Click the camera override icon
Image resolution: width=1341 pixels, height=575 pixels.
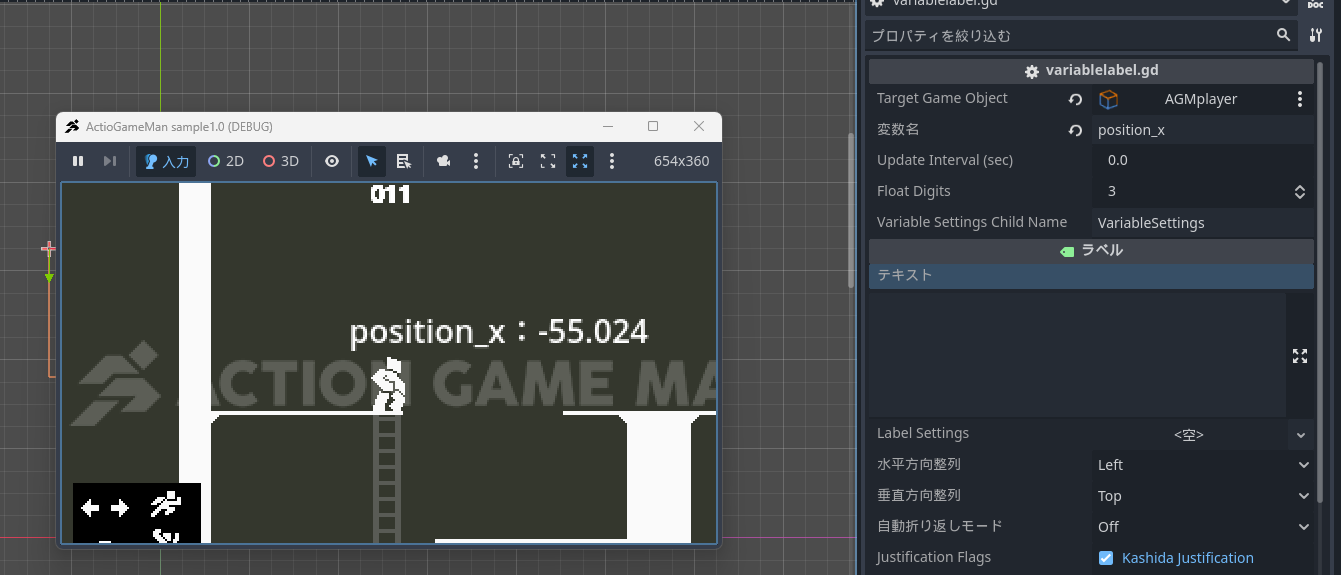click(443, 161)
